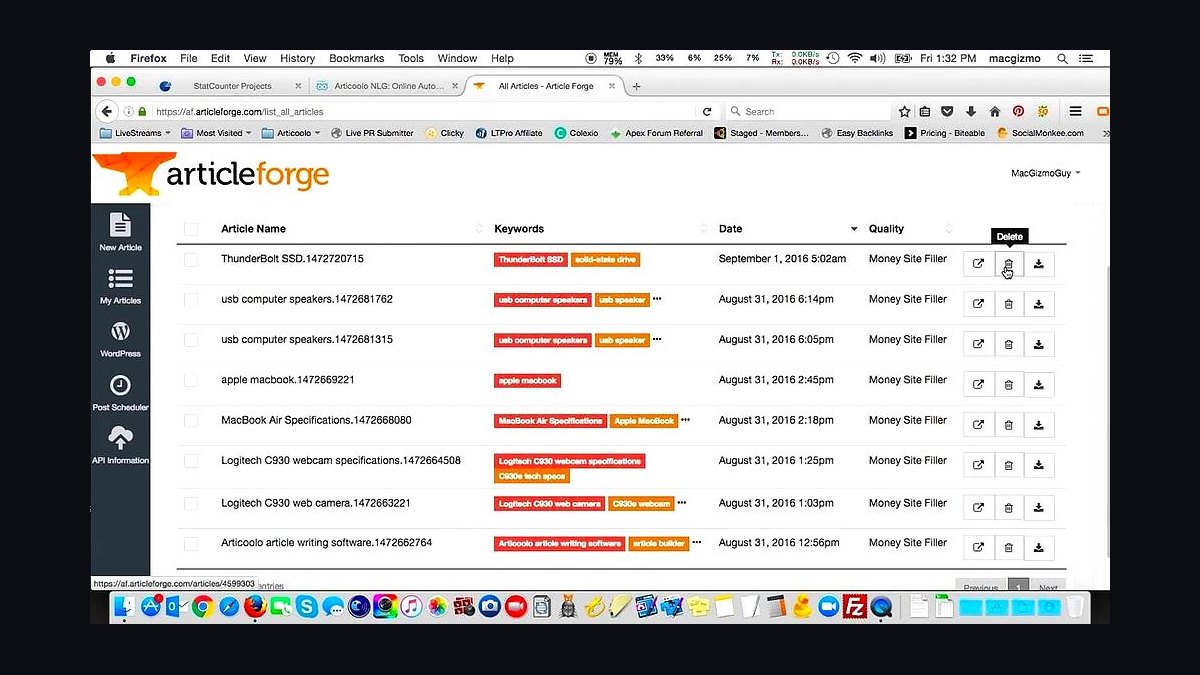
Task: Delete MacBook Air Specifications article
Action: tap(1009, 425)
